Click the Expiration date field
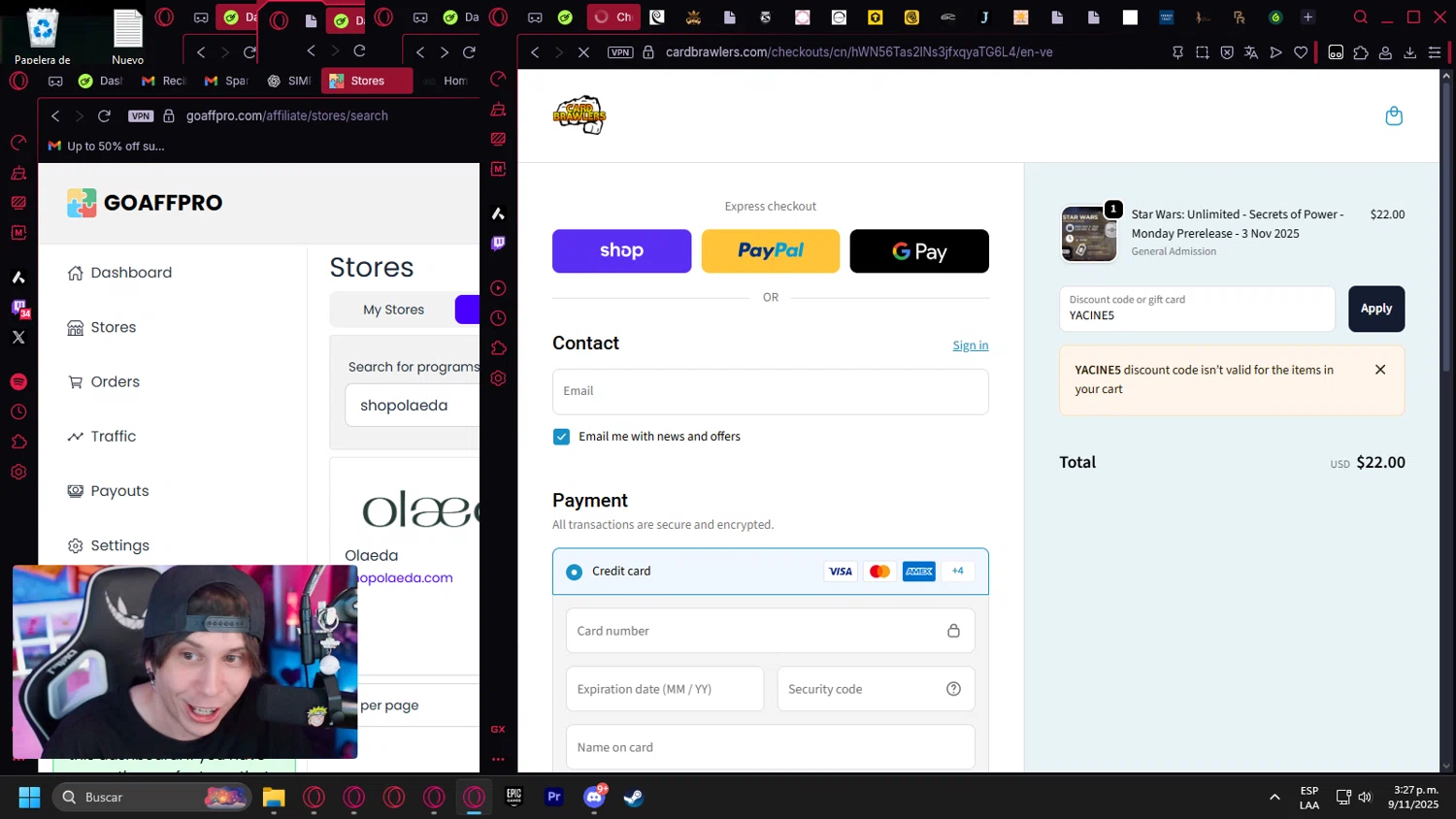The width and height of the screenshot is (1456, 819). tap(665, 689)
